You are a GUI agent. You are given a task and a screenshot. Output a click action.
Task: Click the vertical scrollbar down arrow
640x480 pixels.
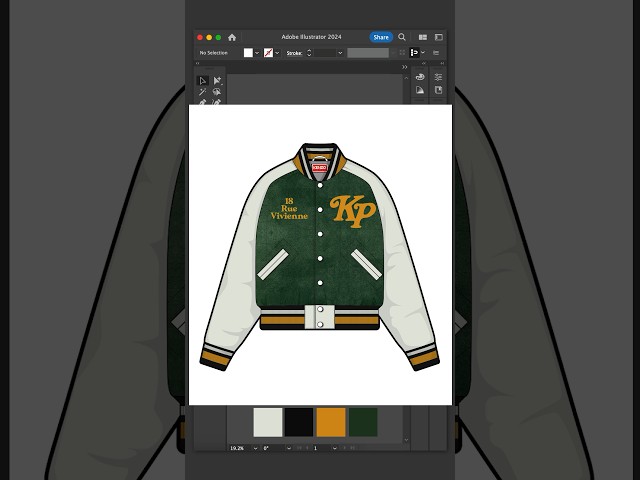[406, 440]
